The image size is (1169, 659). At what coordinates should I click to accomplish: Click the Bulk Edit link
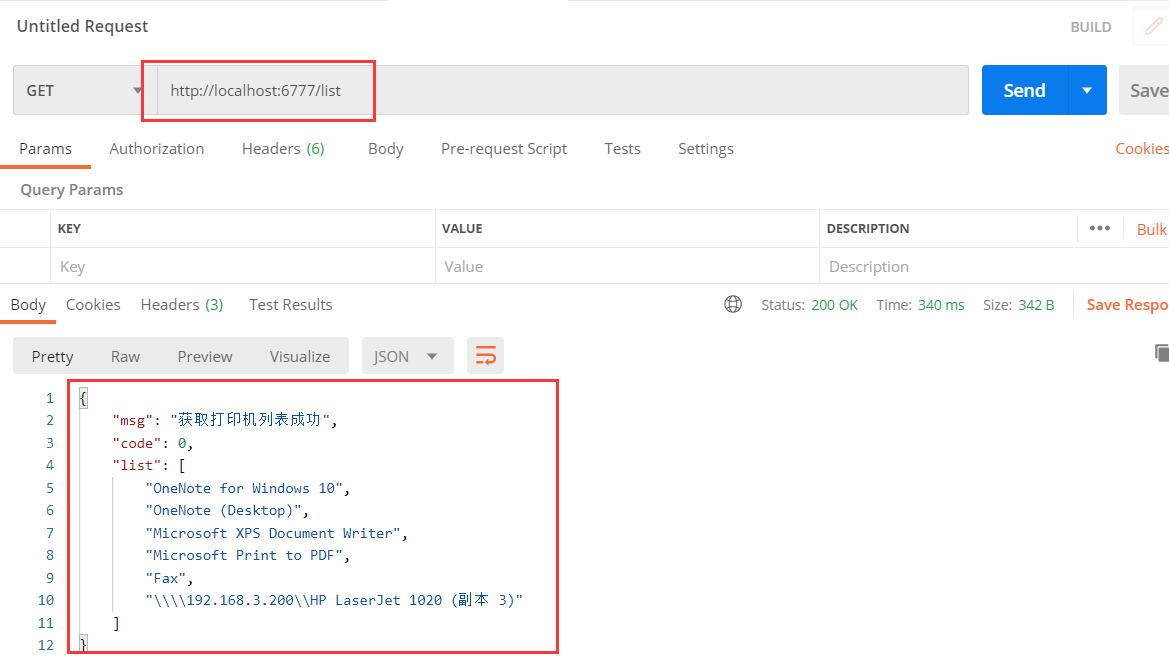click(x=1151, y=228)
